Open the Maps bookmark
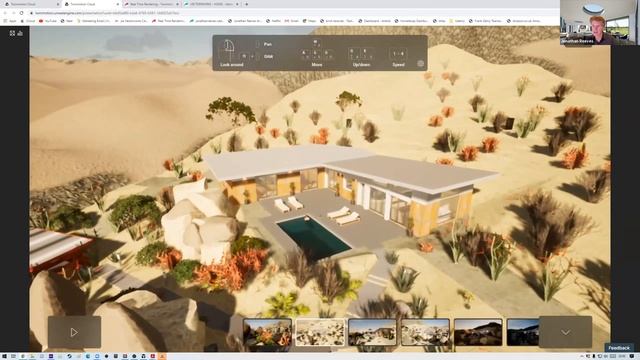640x360 pixels. (x=310, y=21)
